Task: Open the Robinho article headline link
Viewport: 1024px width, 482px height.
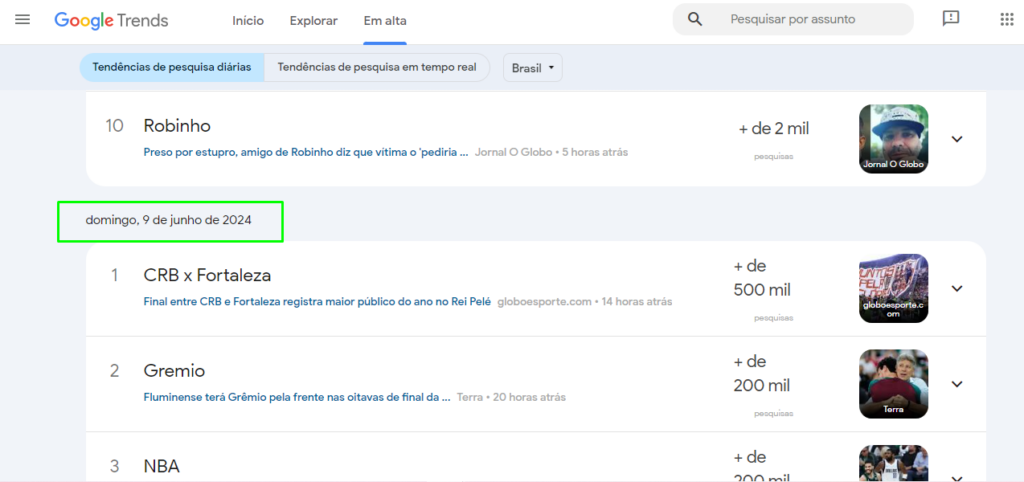Action: tap(306, 152)
